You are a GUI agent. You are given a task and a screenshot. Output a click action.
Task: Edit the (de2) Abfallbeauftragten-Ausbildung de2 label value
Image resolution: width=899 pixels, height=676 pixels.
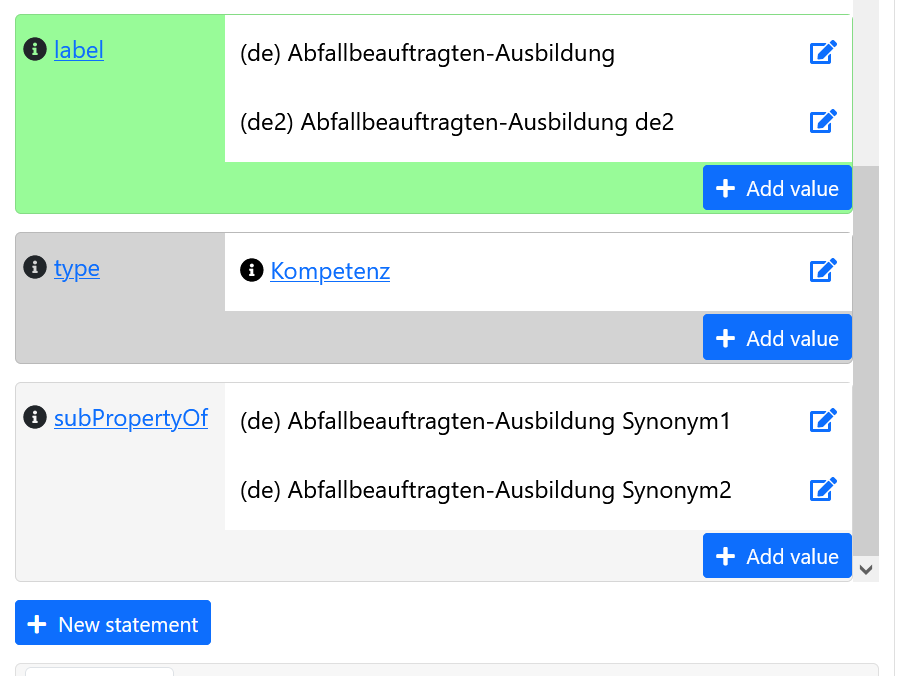click(823, 121)
